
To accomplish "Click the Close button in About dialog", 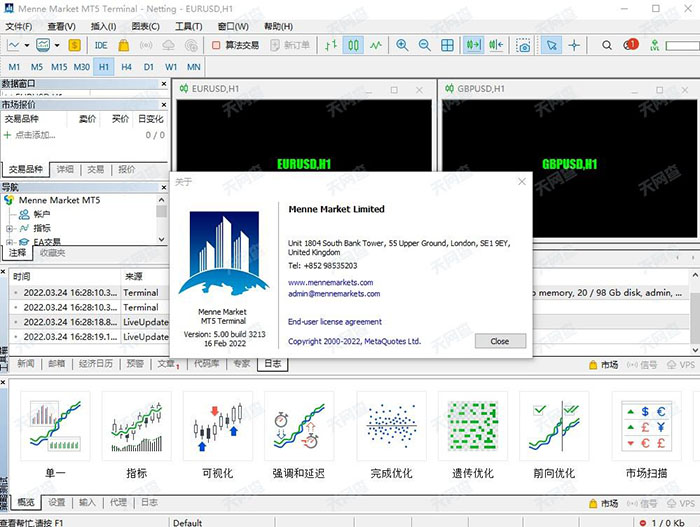I will (x=500, y=341).
